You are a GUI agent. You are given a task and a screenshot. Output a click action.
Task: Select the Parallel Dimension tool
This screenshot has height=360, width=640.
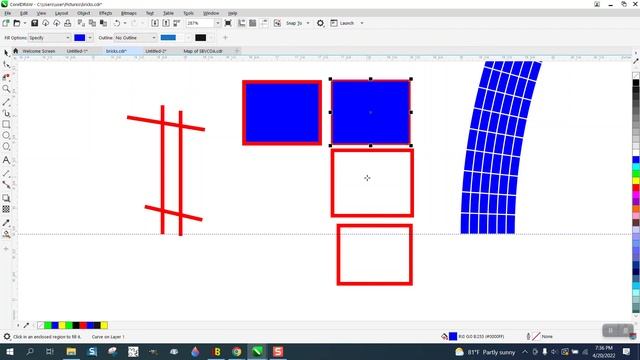coord(6,173)
